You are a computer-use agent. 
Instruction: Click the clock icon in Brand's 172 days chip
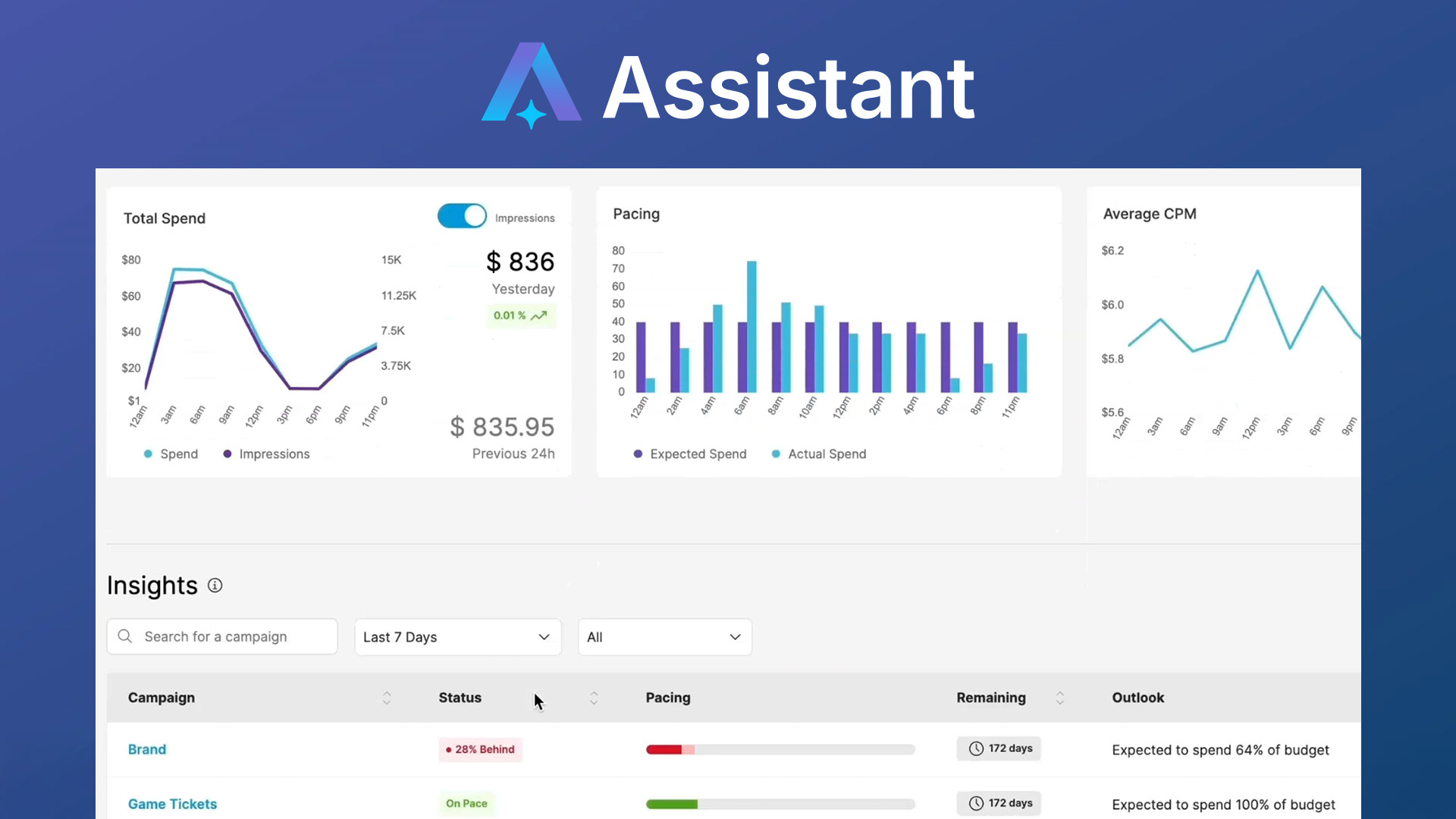pyautogui.click(x=976, y=748)
